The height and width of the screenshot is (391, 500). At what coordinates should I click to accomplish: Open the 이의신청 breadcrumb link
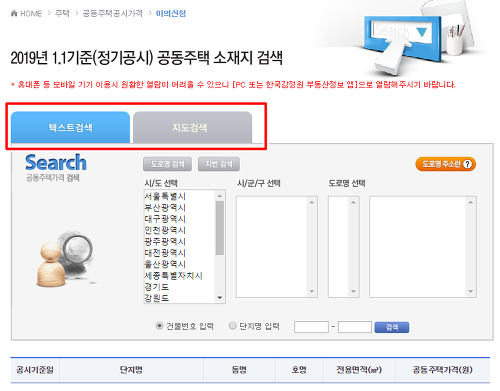click(171, 13)
